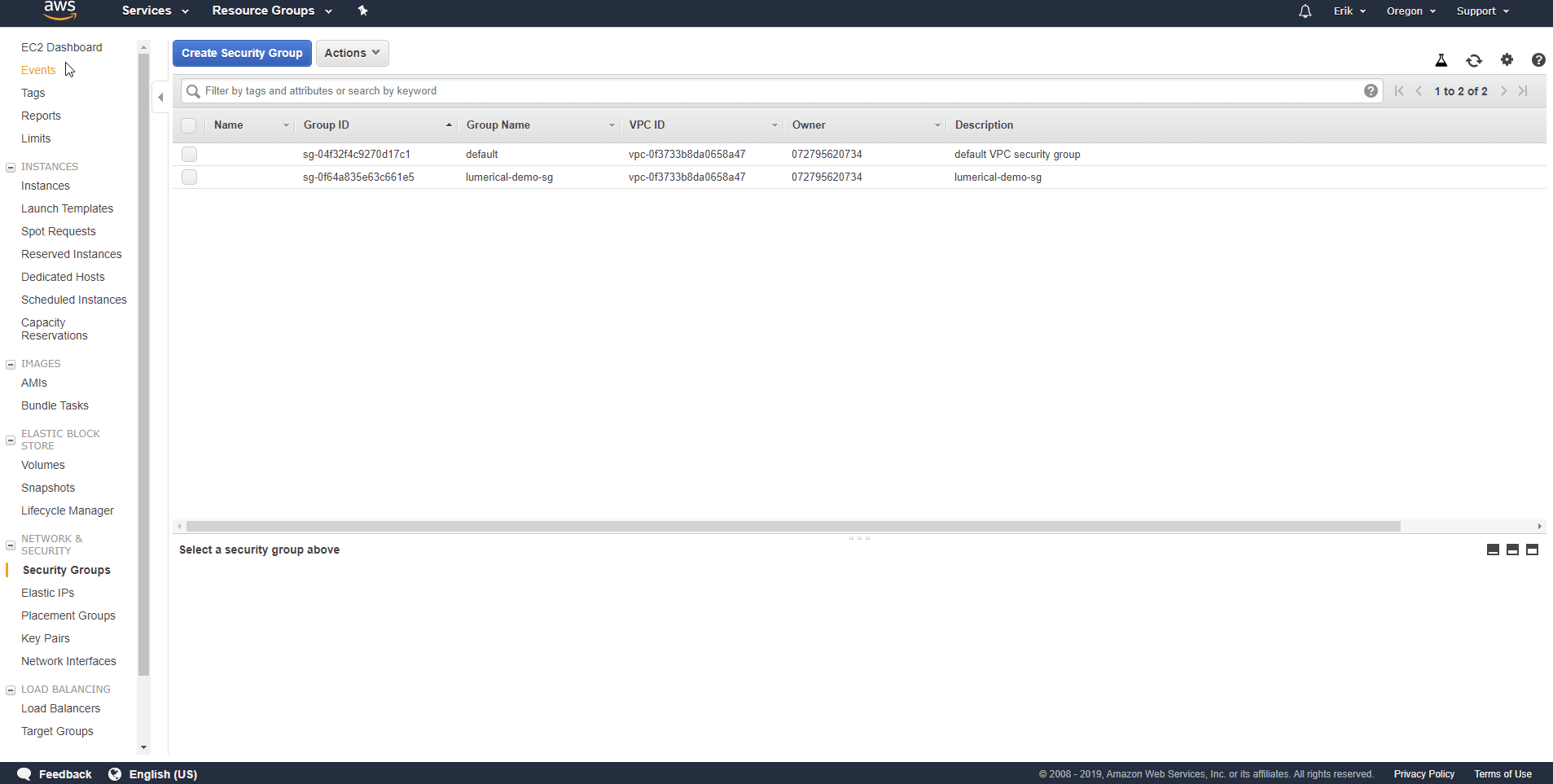Collapse the IMAGES section
The image size is (1553, 784).
[11, 365]
